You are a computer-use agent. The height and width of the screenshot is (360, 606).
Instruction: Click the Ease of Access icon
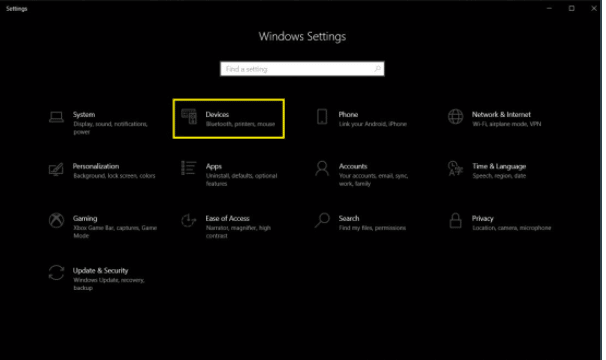(x=189, y=220)
